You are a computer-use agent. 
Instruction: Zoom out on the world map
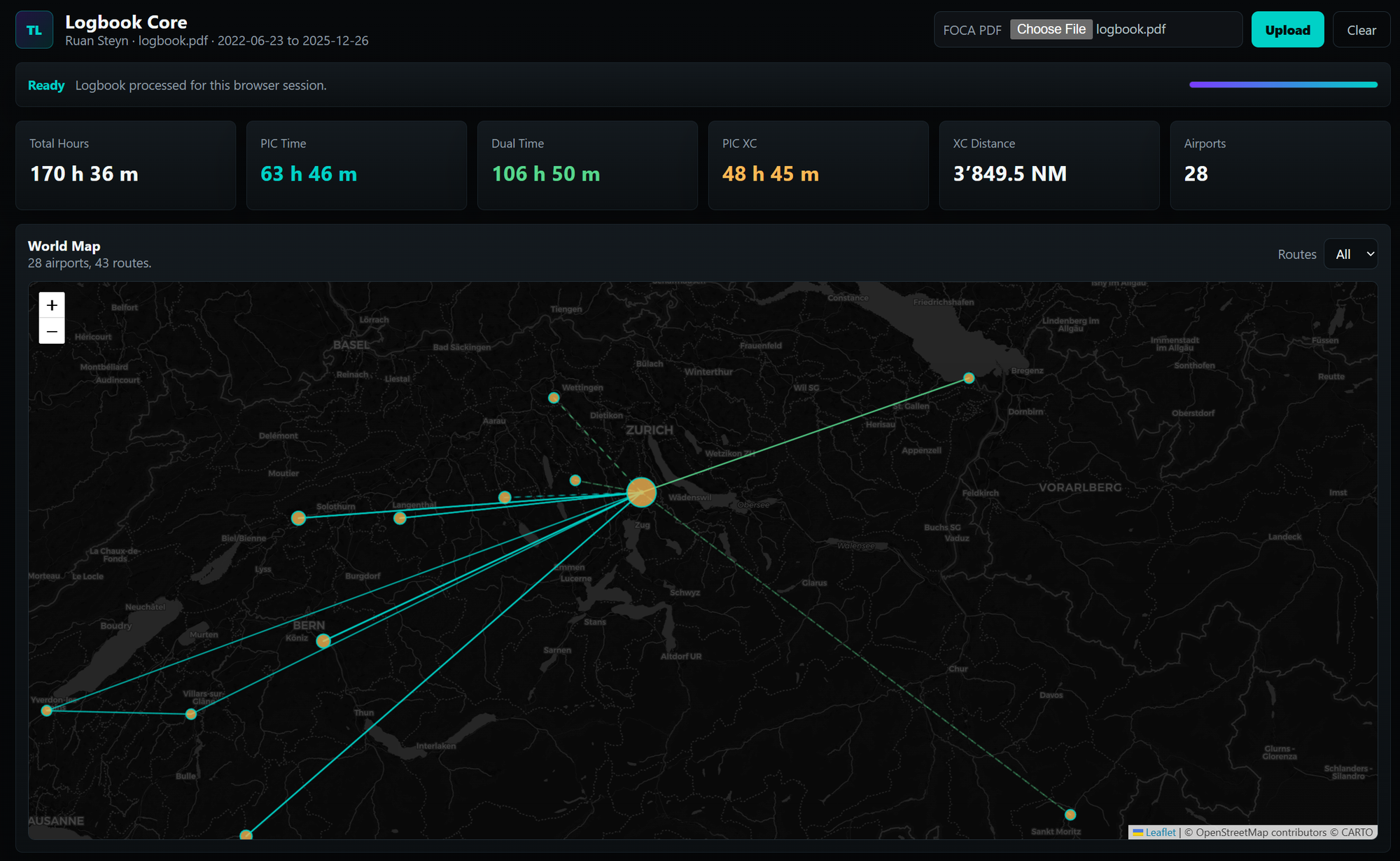click(52, 331)
